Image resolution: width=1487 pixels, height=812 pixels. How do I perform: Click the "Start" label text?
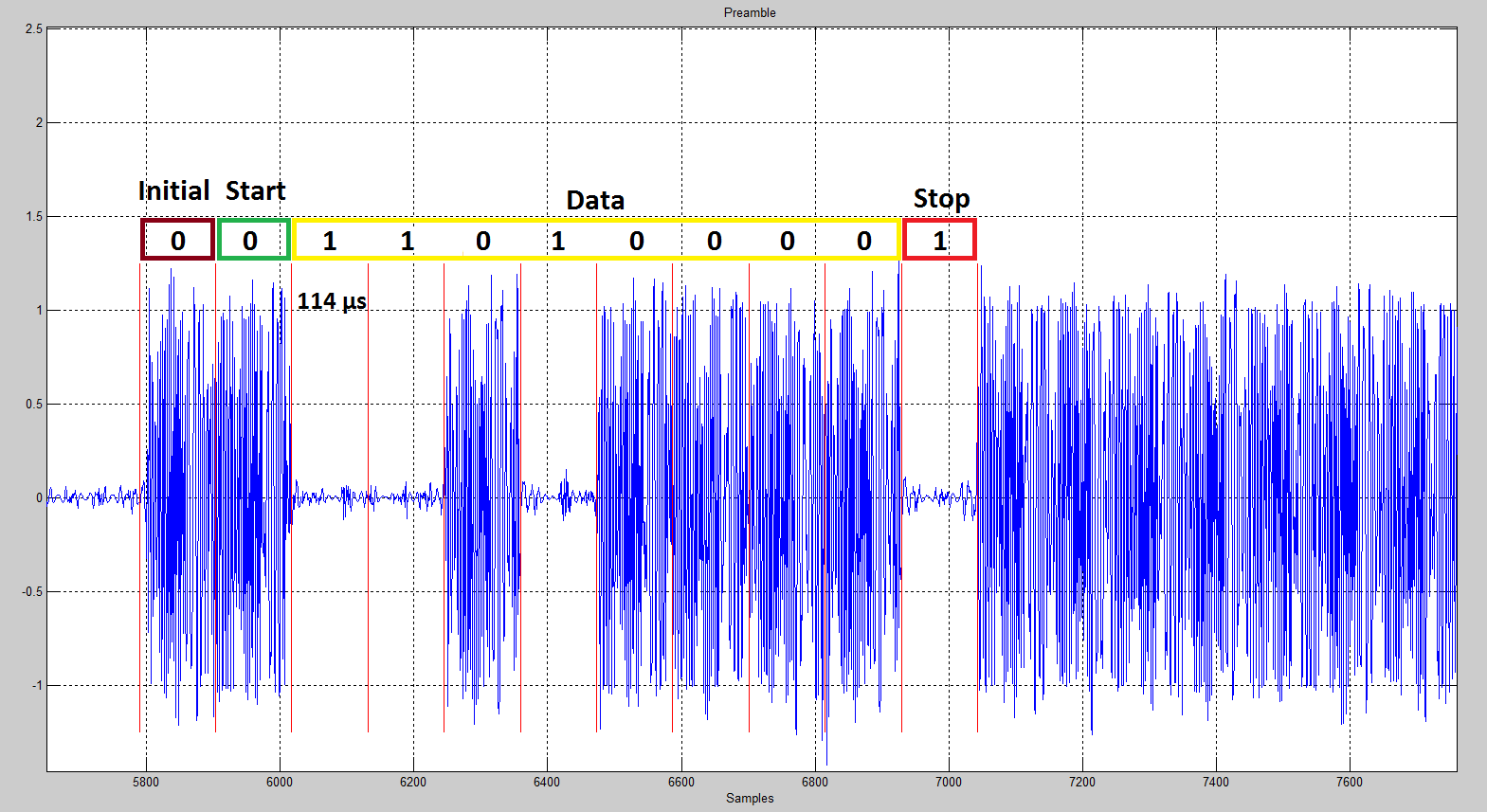coord(255,190)
